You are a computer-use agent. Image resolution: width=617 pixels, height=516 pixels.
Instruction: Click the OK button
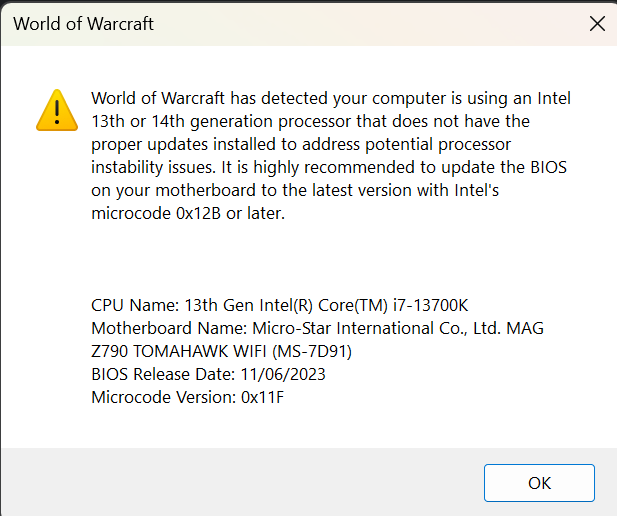tap(539, 483)
